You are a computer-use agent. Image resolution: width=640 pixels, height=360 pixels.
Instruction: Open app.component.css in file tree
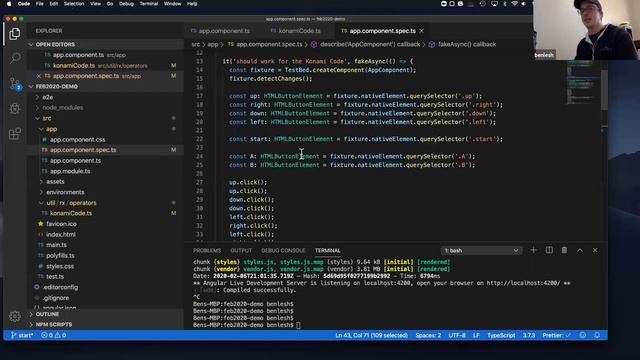pos(78,140)
